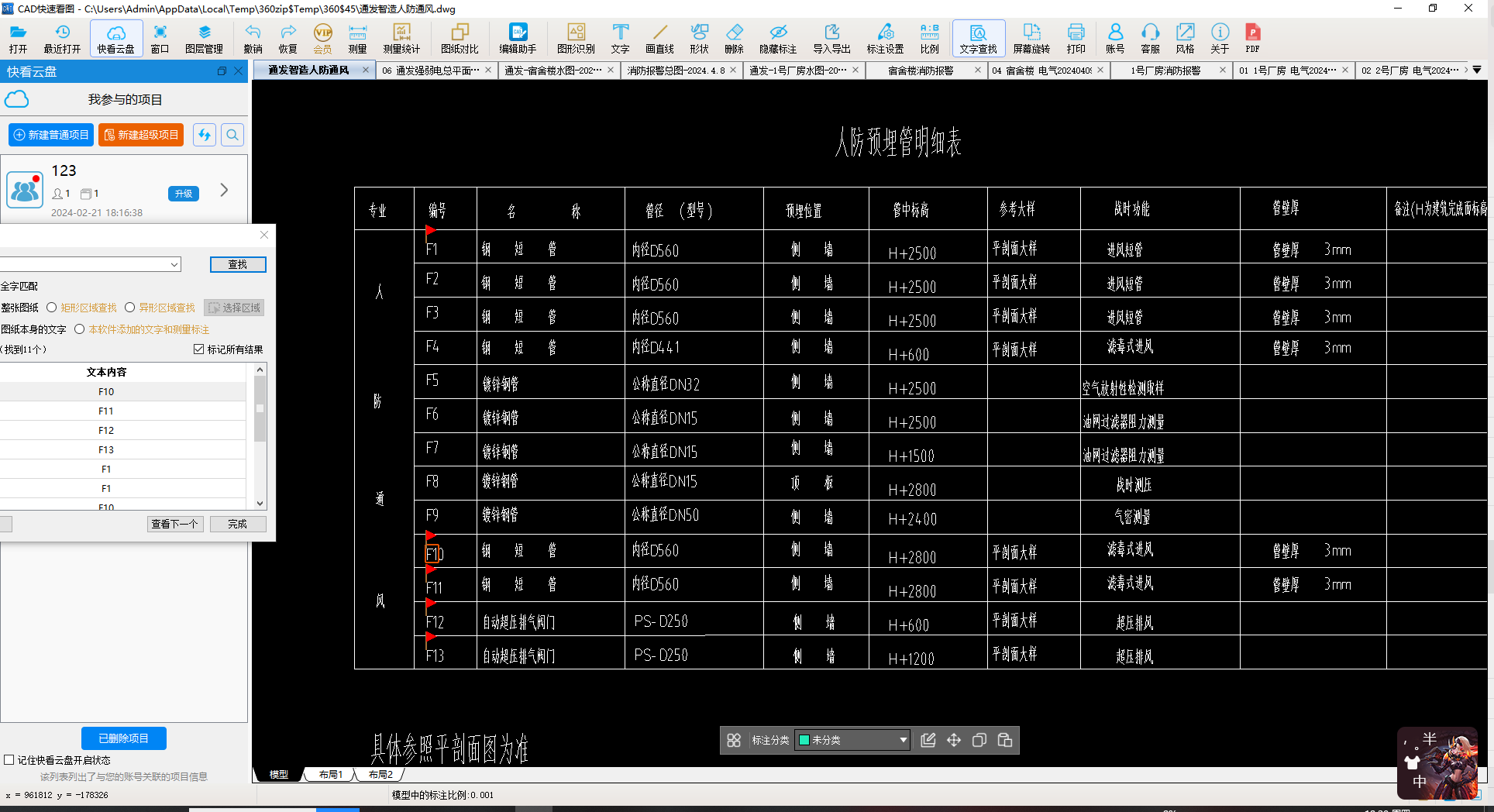Open the 最近打开 recent files tool
The width and height of the screenshot is (1494, 812).
(x=62, y=38)
